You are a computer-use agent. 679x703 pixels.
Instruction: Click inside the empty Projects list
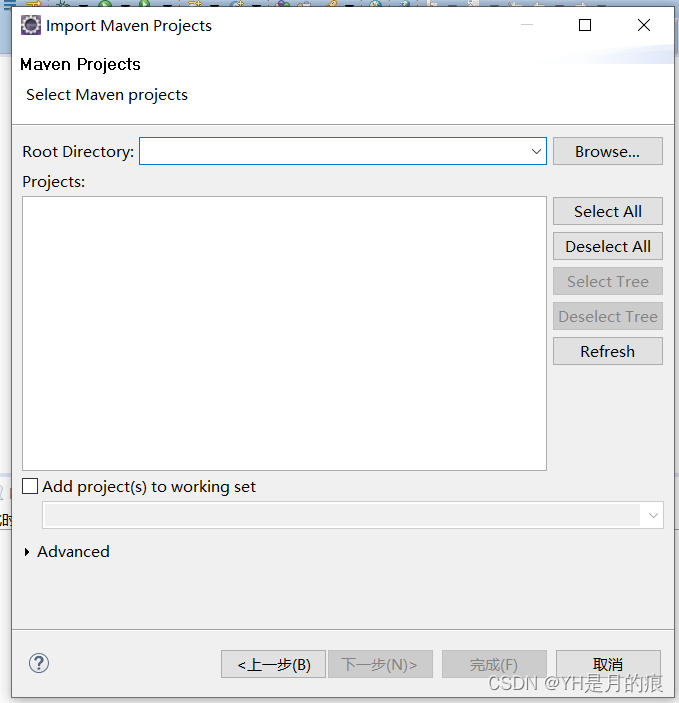pos(284,333)
